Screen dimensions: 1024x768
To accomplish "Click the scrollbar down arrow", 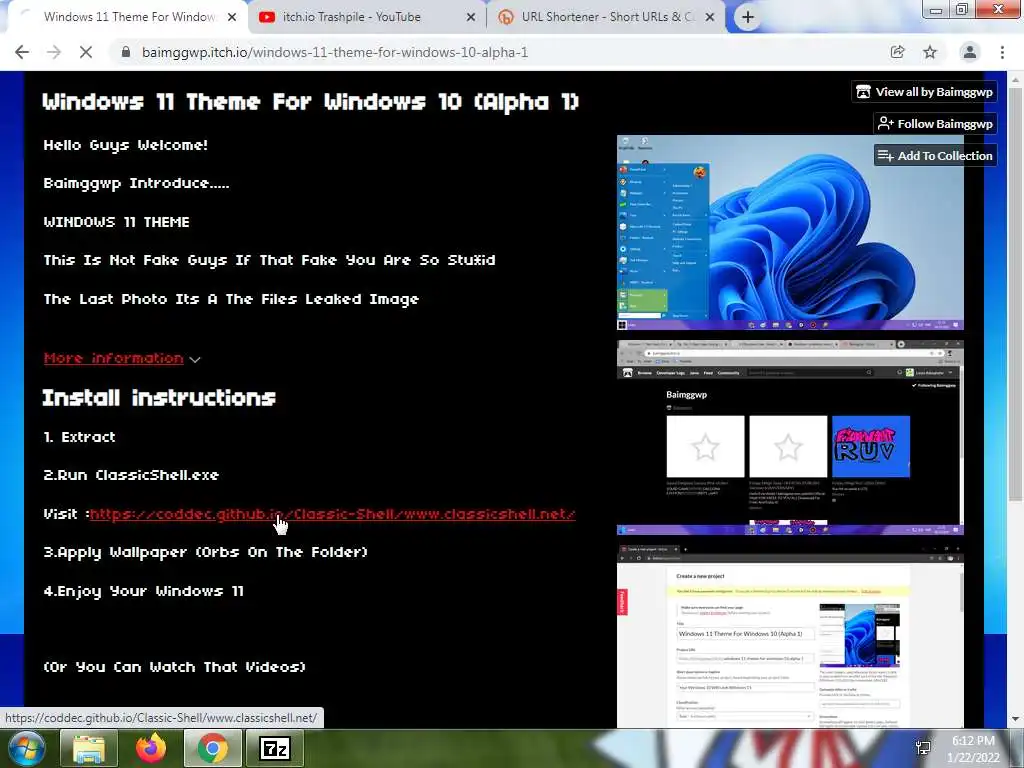I will (1015, 719).
